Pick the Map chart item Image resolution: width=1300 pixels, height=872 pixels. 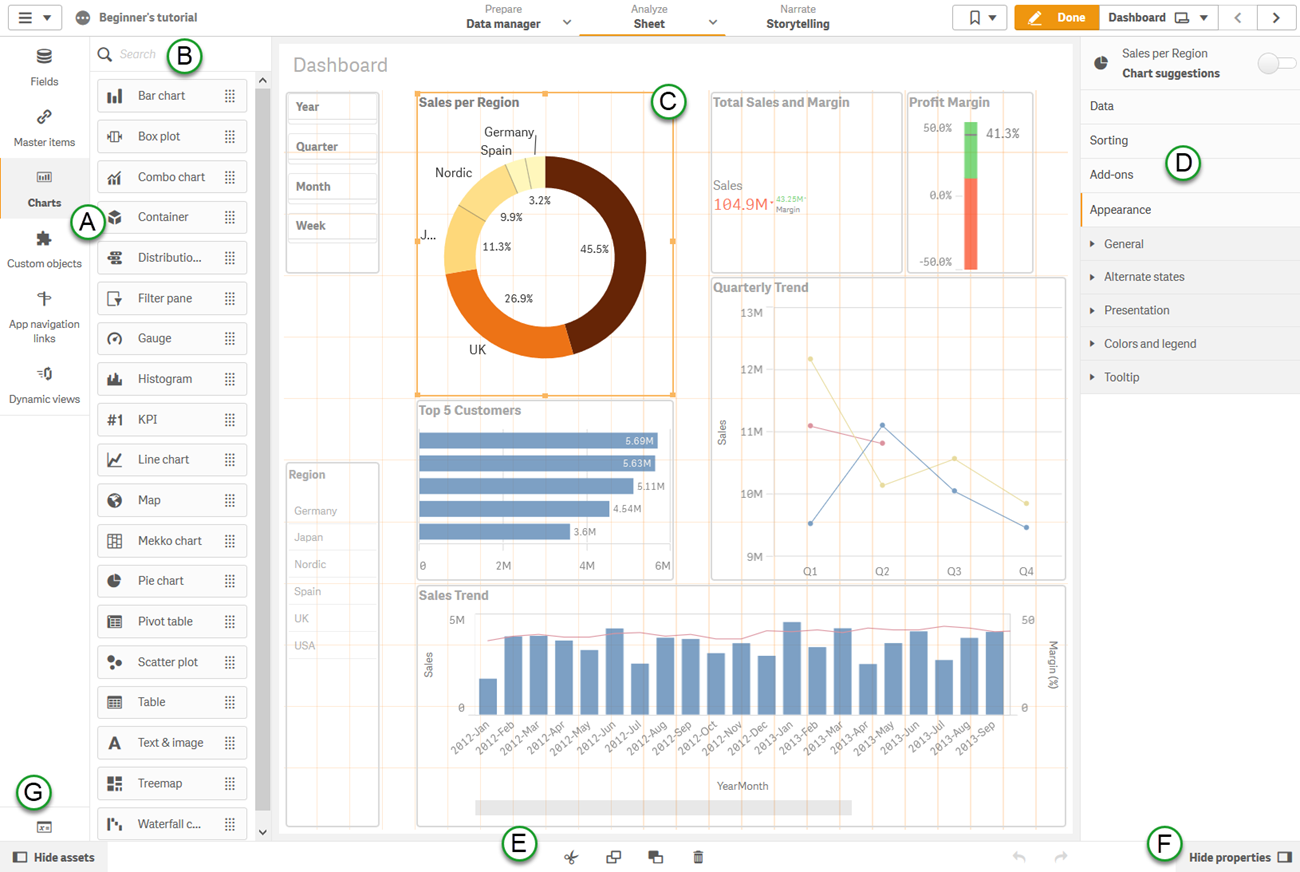point(172,500)
